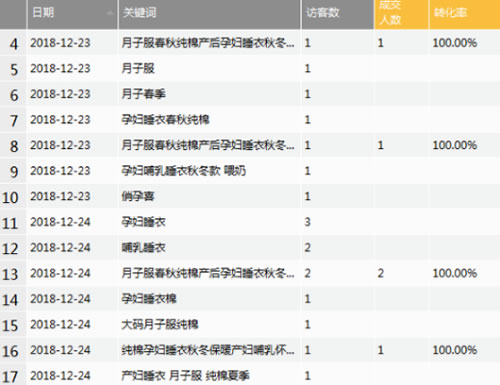Click the 100.00% conversion rate in row 16
Image resolution: width=500 pixels, height=385 pixels.
coord(455,350)
